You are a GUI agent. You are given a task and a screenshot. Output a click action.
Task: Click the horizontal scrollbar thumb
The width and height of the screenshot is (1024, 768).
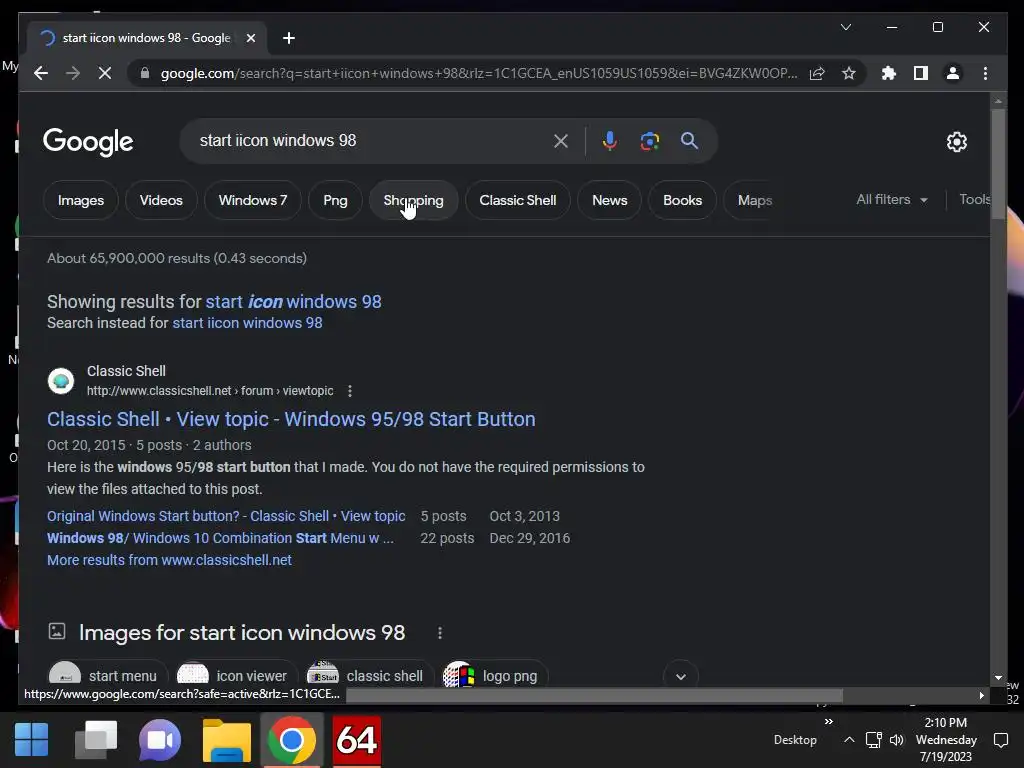point(594,696)
